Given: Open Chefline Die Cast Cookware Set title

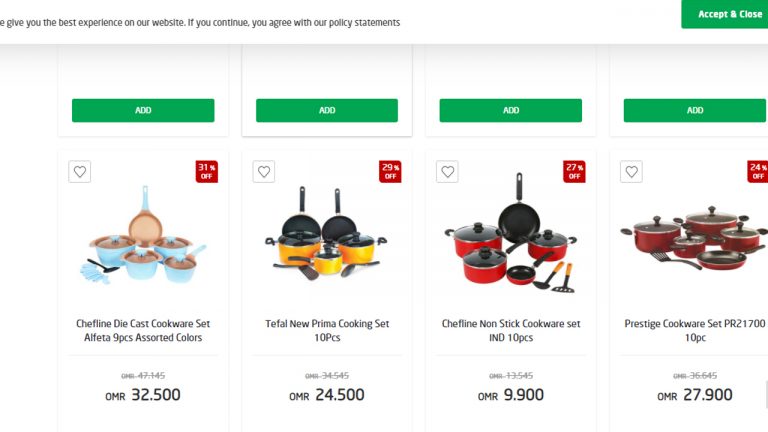Looking at the screenshot, I should click(143, 331).
